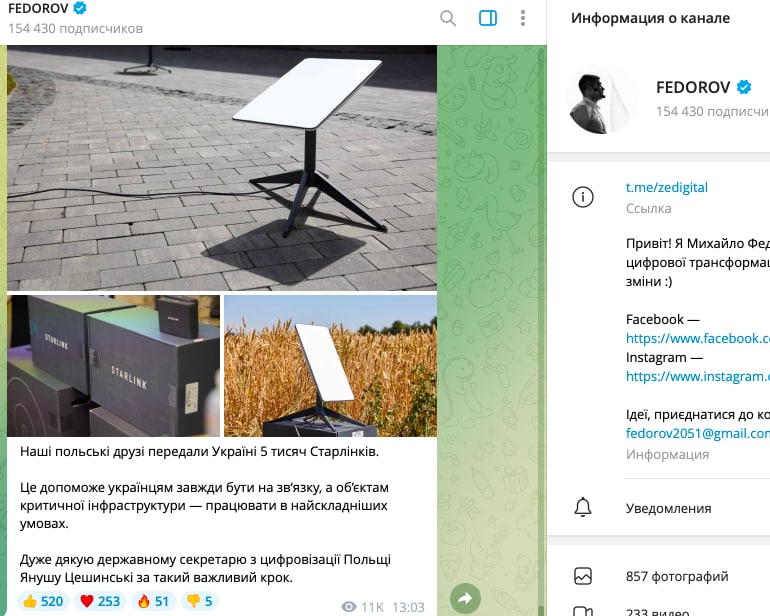Viewport: 770px width, 616px height.
Task: Open search in the FEDOROV channel
Action: coord(447,18)
